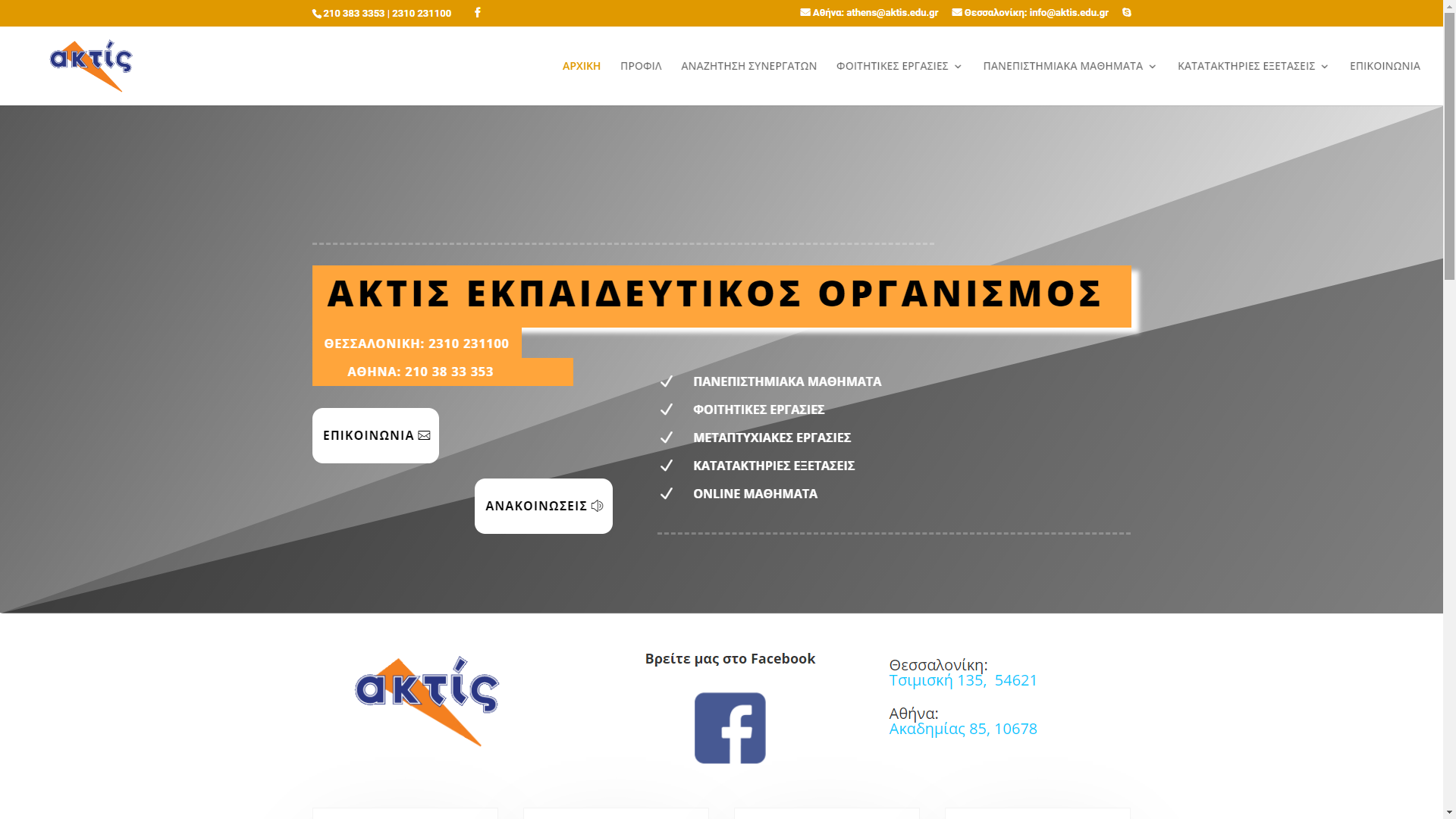Open the ΠΡΟΦΙΛ menu item
Image resolution: width=1456 pixels, height=819 pixels.
coord(640,66)
